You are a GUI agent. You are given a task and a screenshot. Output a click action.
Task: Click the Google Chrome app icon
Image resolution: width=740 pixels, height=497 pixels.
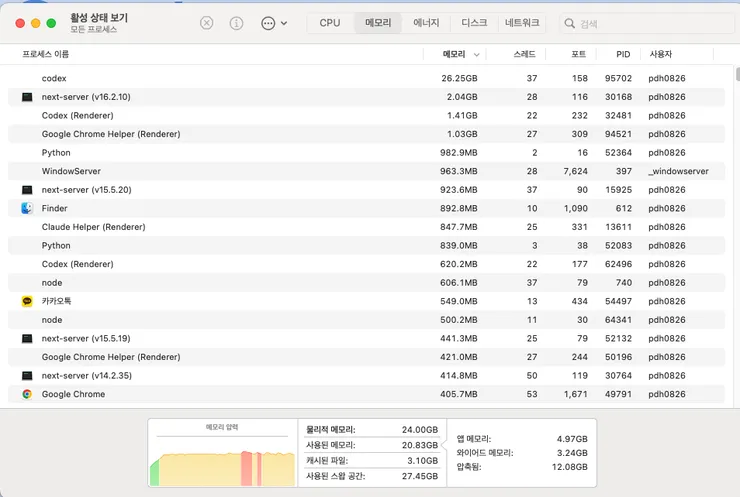point(27,394)
